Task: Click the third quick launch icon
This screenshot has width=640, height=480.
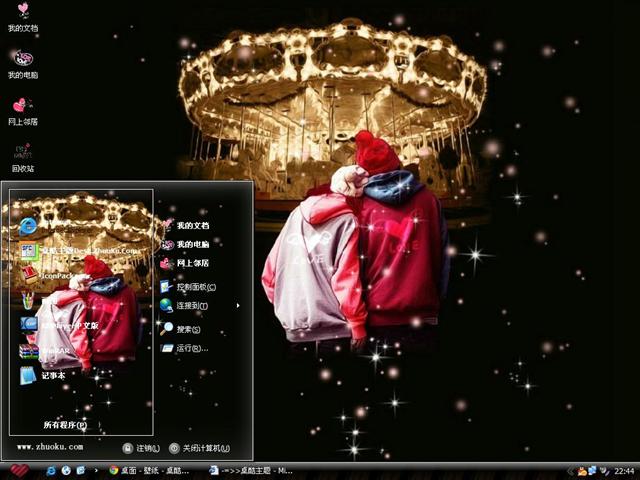Action: [x=81, y=471]
